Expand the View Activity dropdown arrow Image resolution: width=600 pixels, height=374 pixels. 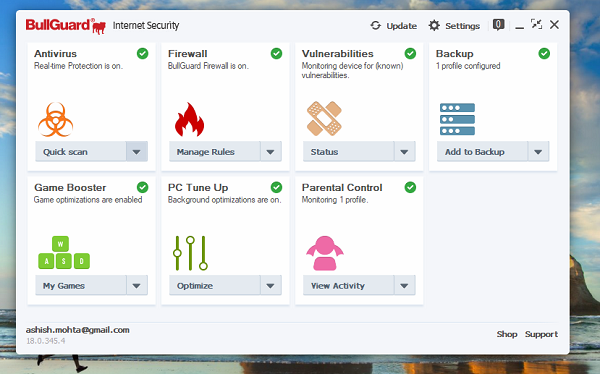click(x=404, y=286)
